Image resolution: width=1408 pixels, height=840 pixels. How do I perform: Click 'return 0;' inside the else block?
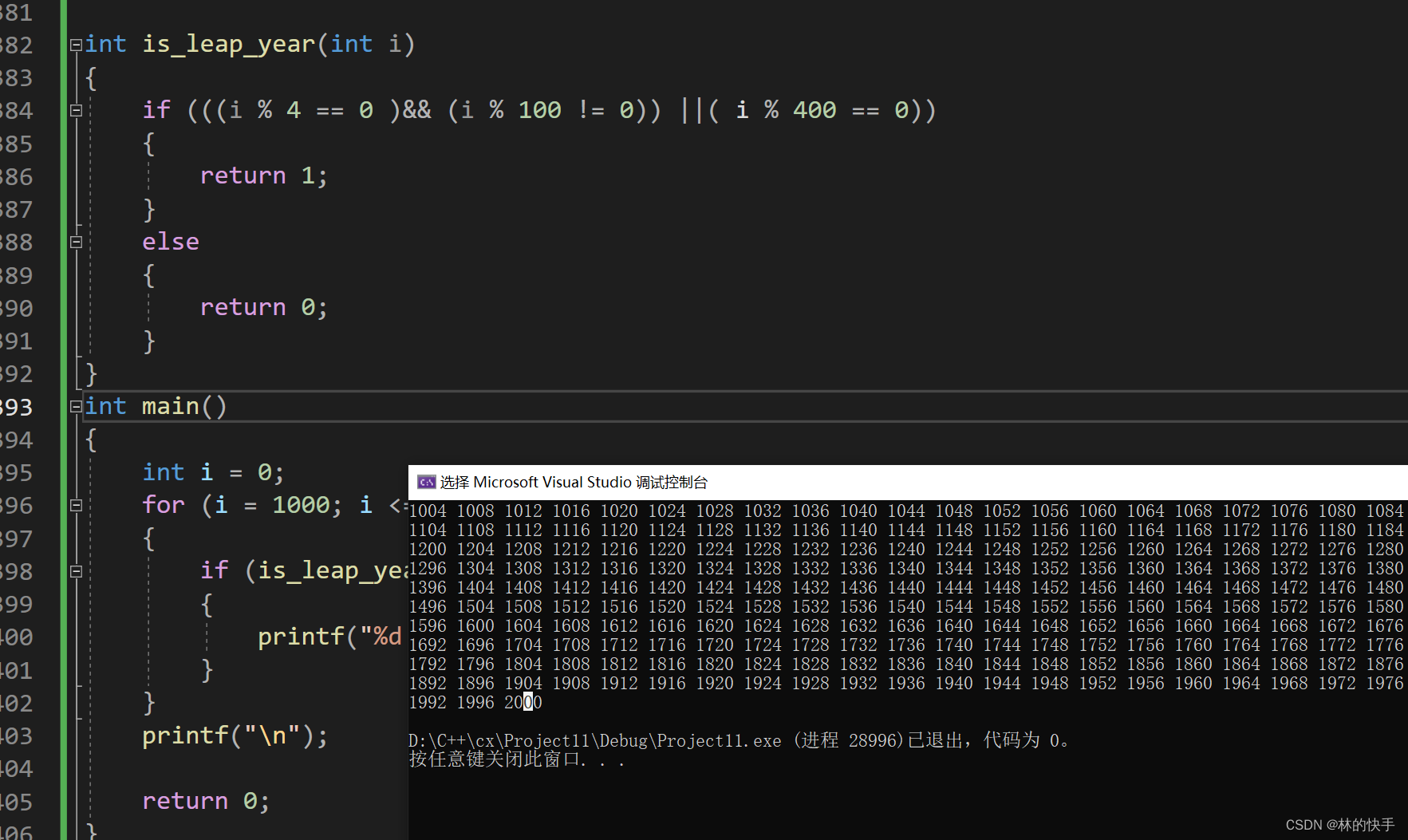pos(263,307)
